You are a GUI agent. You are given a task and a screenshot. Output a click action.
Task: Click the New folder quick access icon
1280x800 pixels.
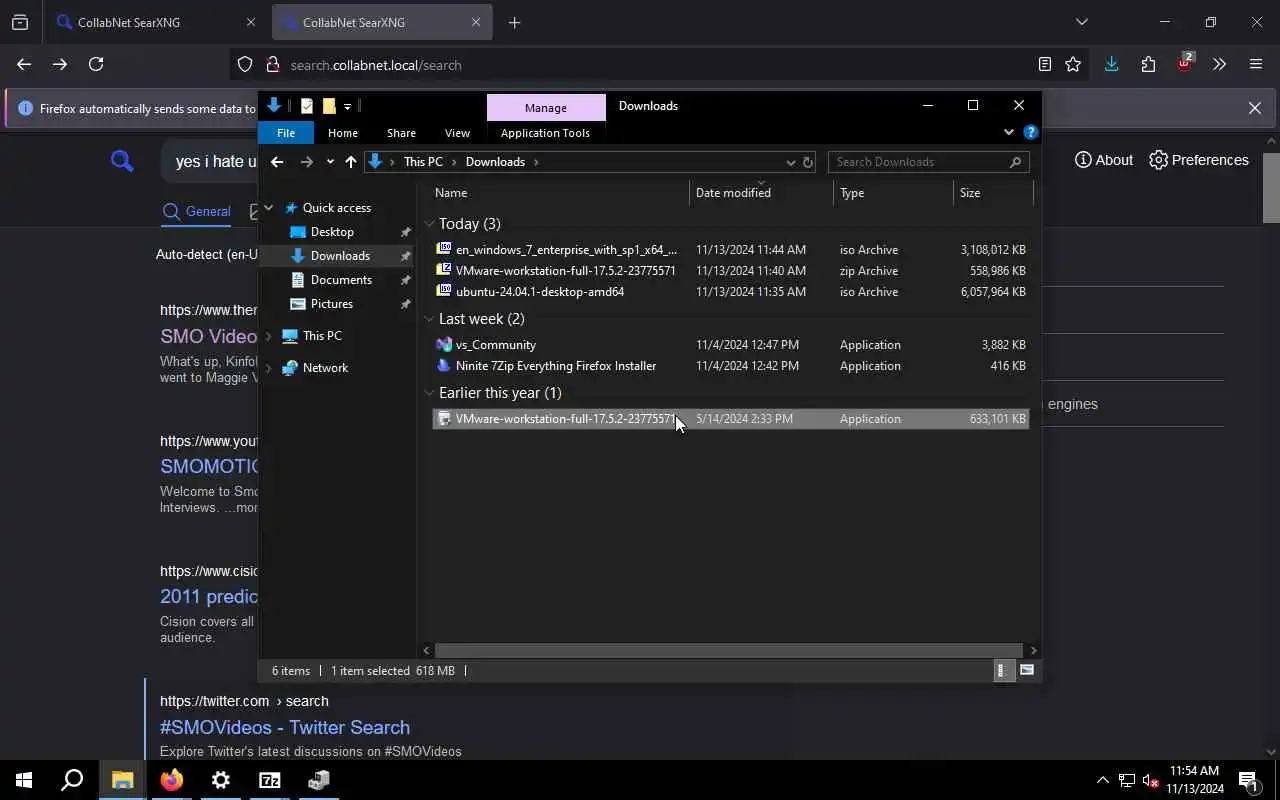point(328,106)
